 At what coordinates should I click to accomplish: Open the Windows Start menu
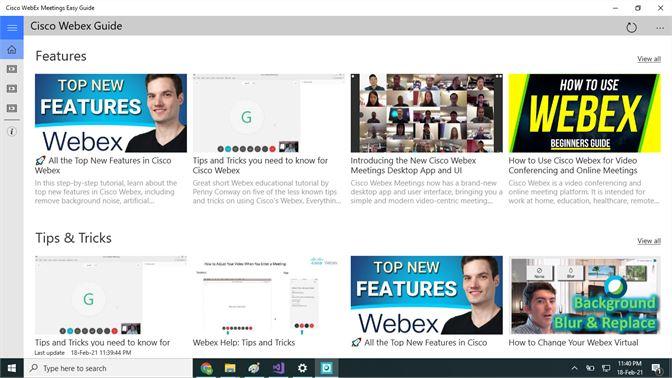pyautogui.click(x=12, y=368)
